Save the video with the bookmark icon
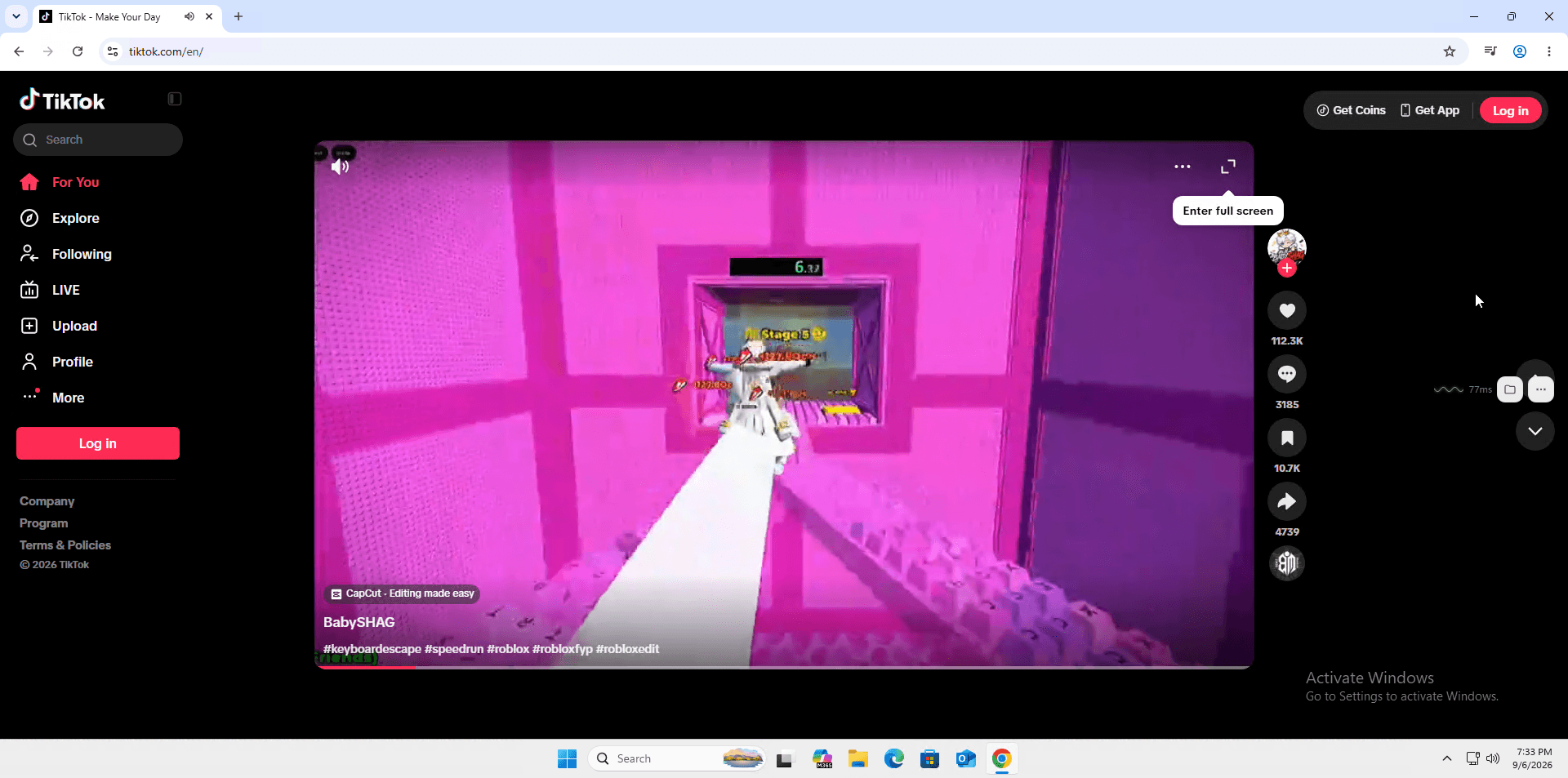 point(1287,438)
